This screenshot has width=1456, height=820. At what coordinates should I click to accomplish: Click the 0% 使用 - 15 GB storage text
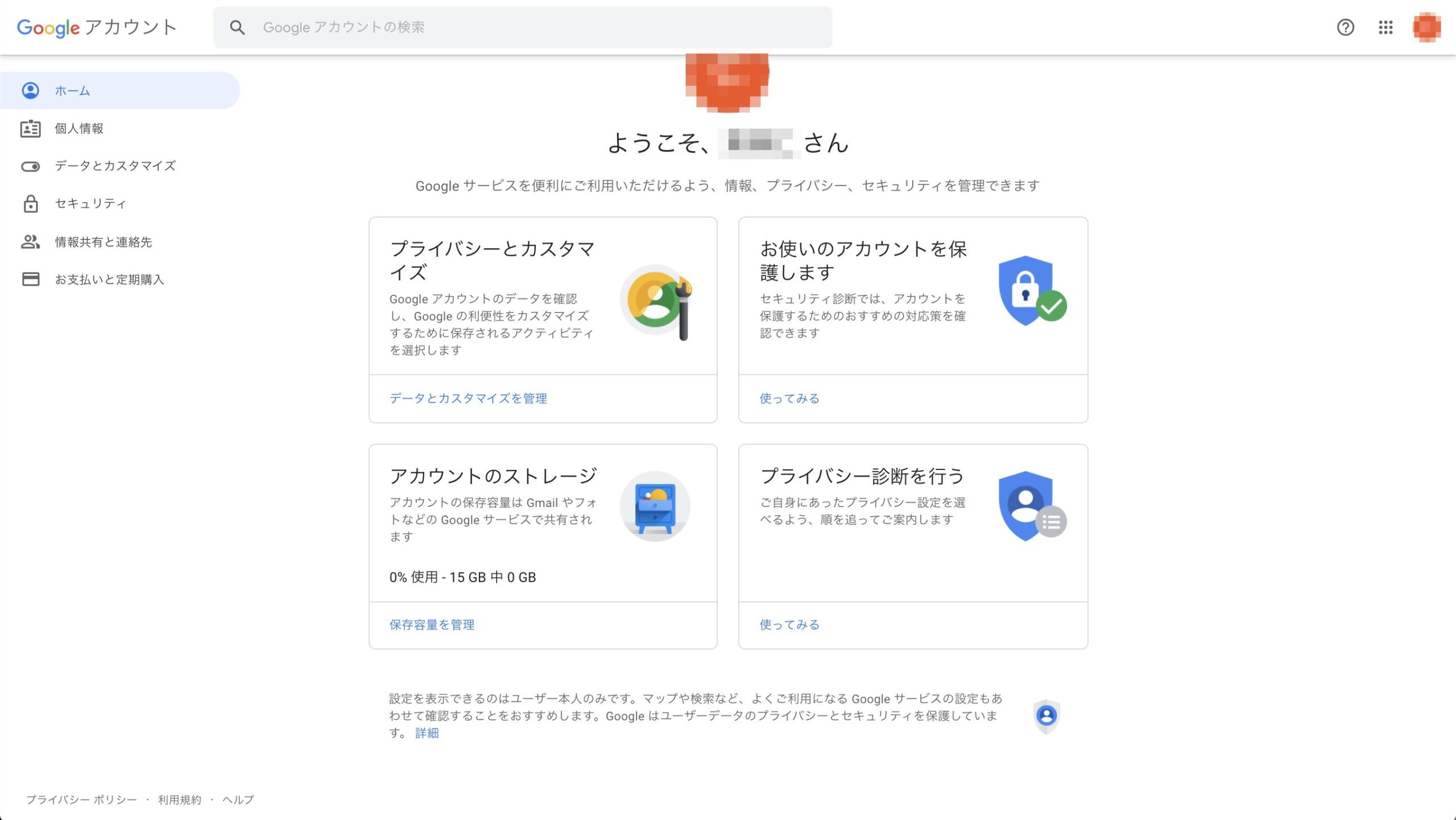point(462,577)
